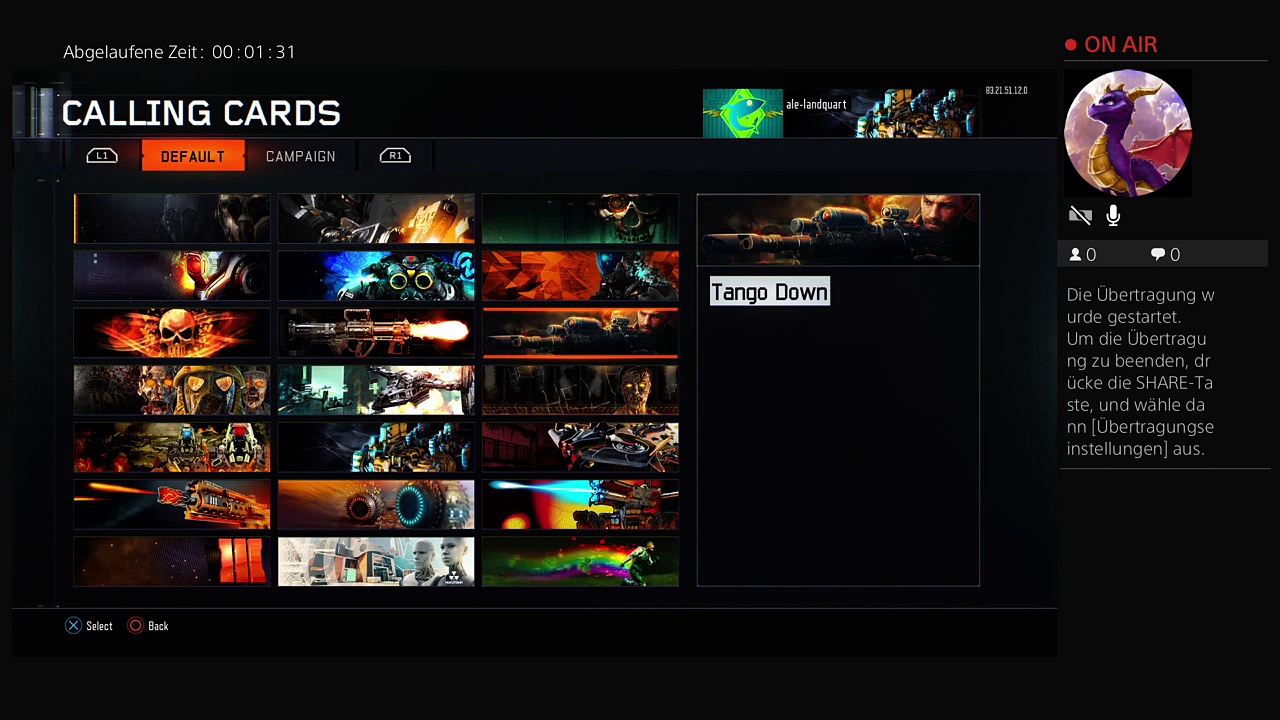Toggle the microphone icon in broadcast panel
This screenshot has width=1280, height=720.
[x=1113, y=216]
